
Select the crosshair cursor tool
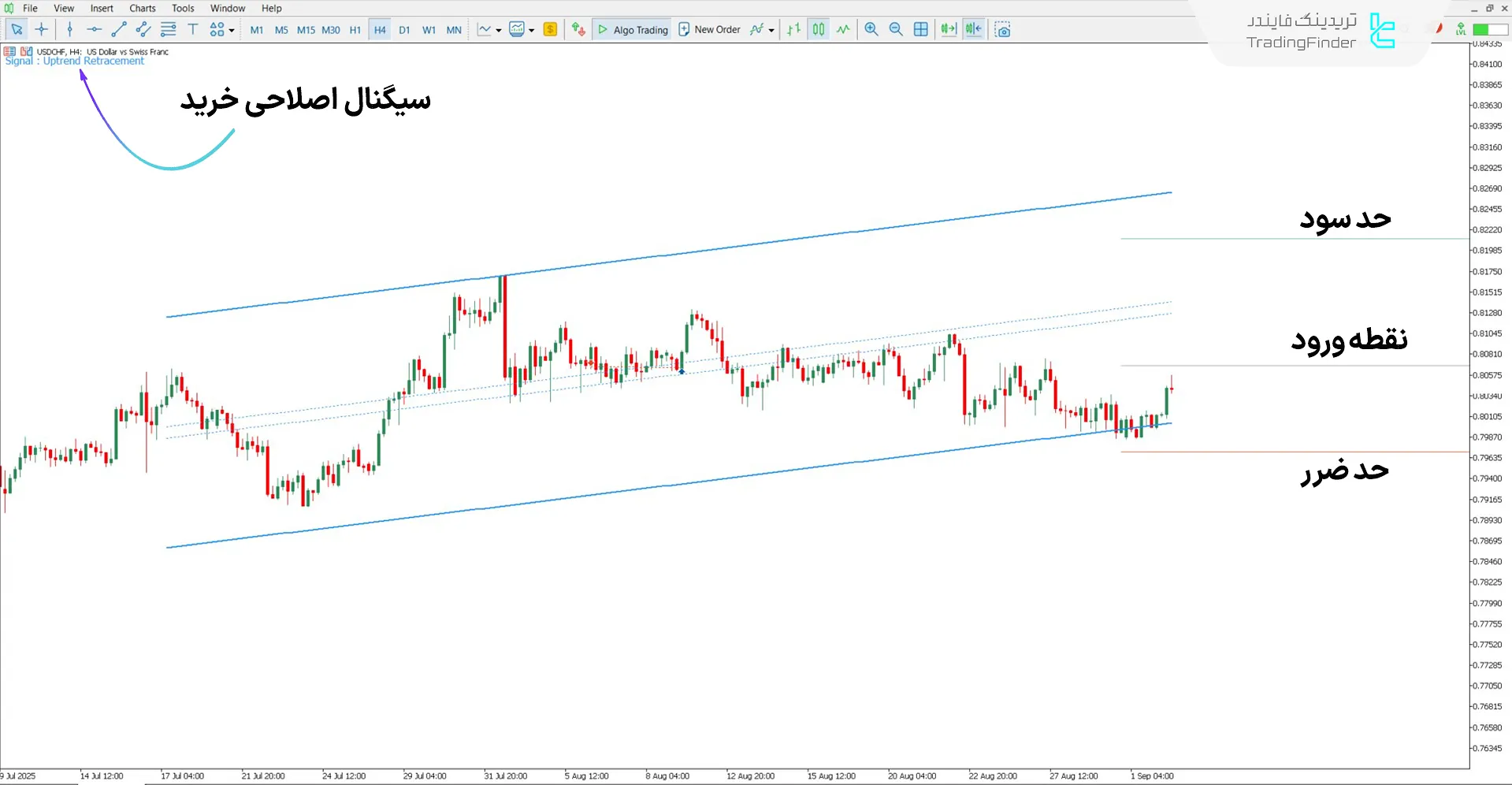[42, 30]
